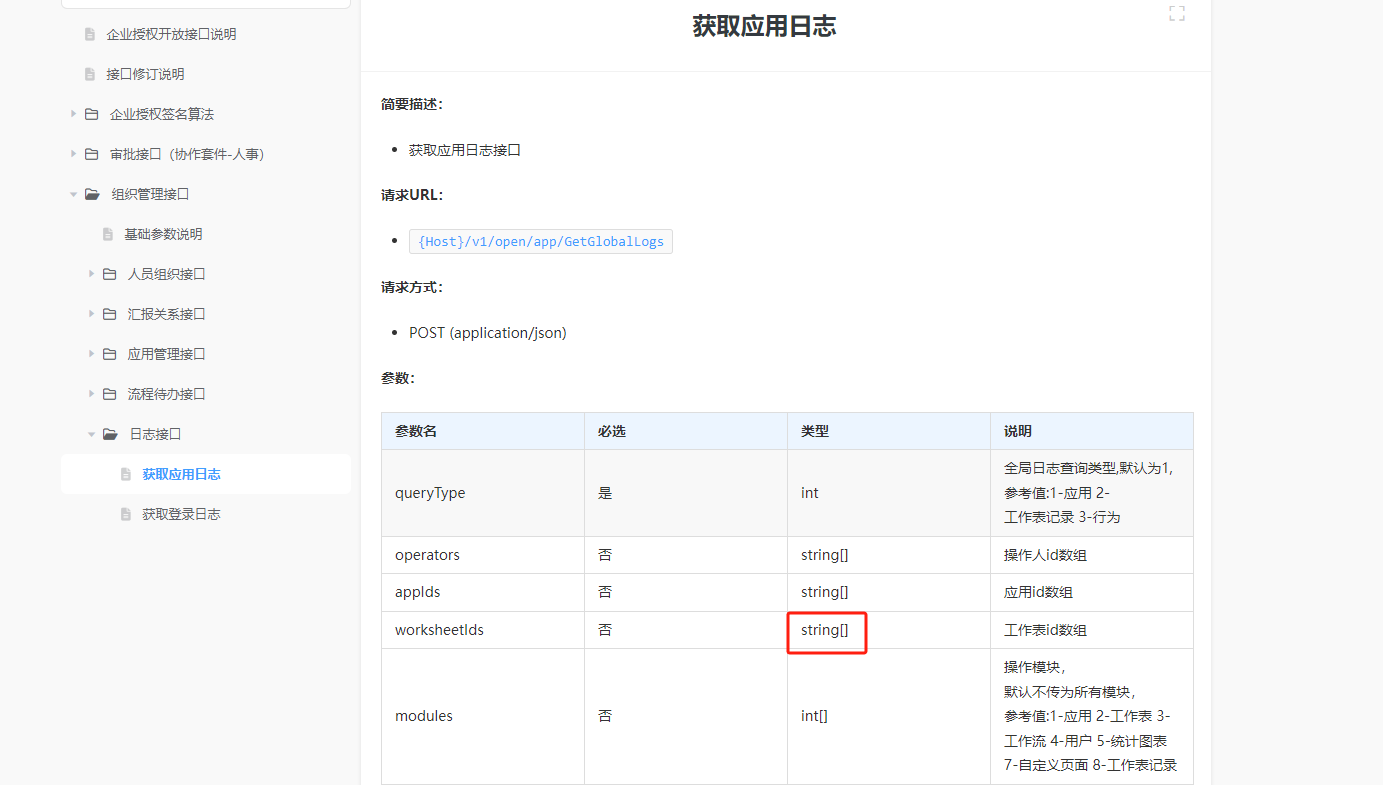This screenshot has width=1383, height=785.
Task: Open the 接口修订说明 document link
Action: point(145,74)
